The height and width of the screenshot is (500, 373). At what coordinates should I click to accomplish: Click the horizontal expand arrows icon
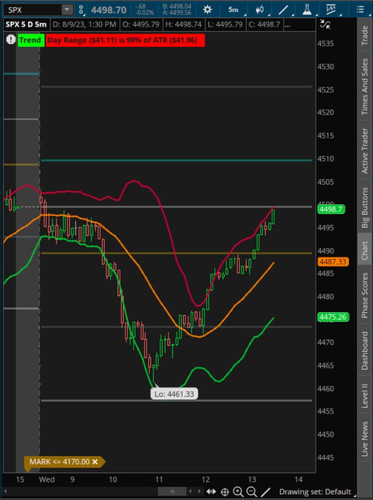pyautogui.click(x=211, y=491)
